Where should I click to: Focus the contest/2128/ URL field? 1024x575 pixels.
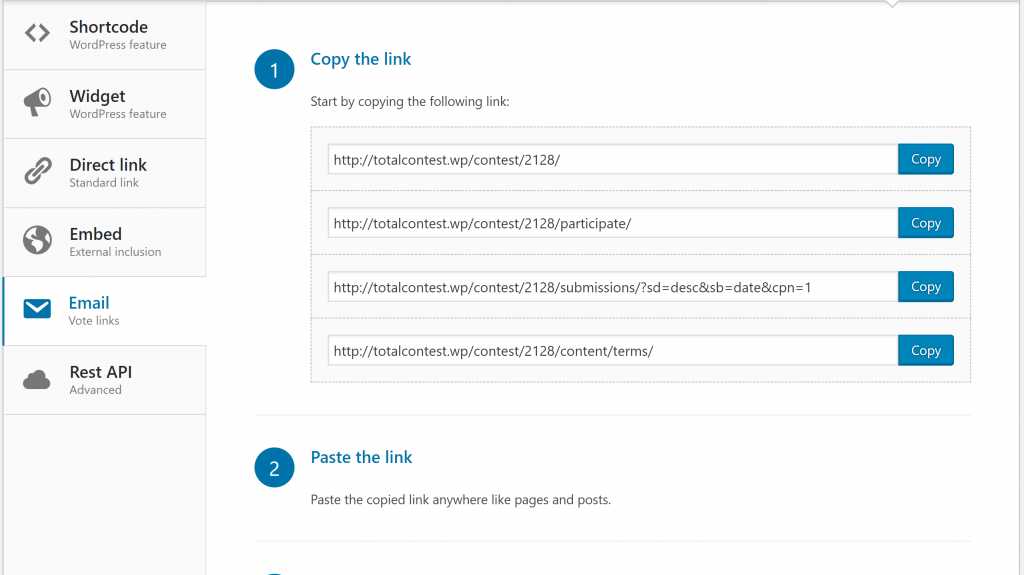613,159
